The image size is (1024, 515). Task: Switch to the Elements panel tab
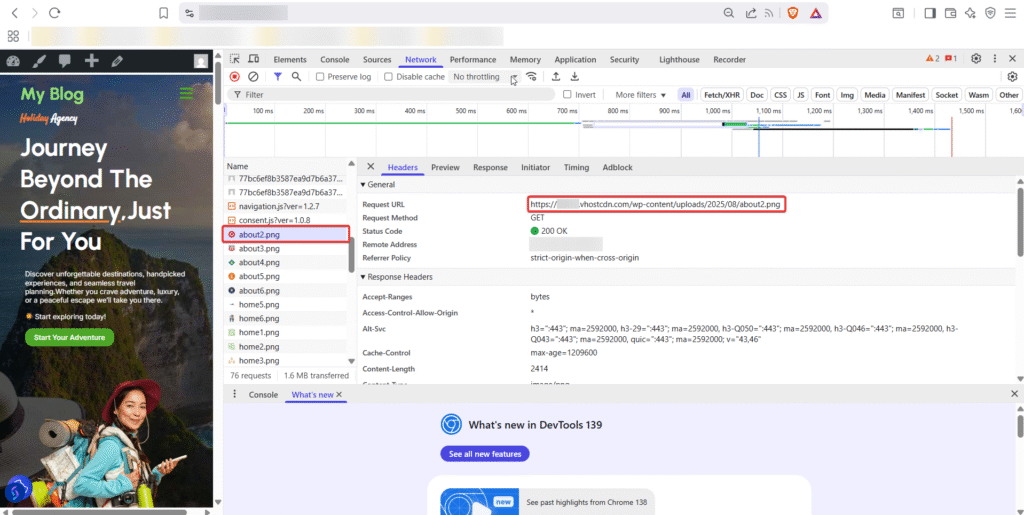coord(290,59)
